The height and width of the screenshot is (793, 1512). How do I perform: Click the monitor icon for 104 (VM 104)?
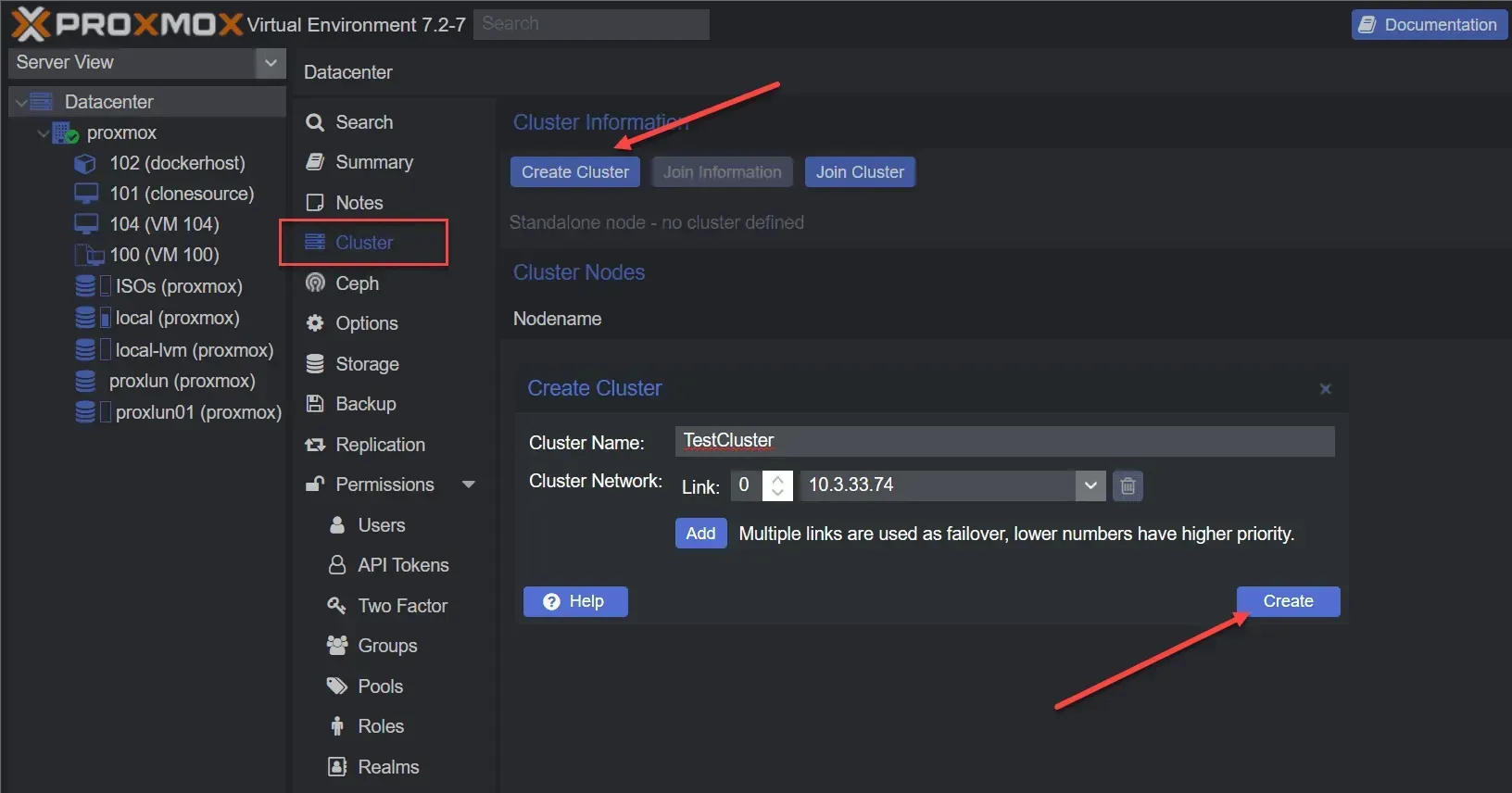(86, 224)
